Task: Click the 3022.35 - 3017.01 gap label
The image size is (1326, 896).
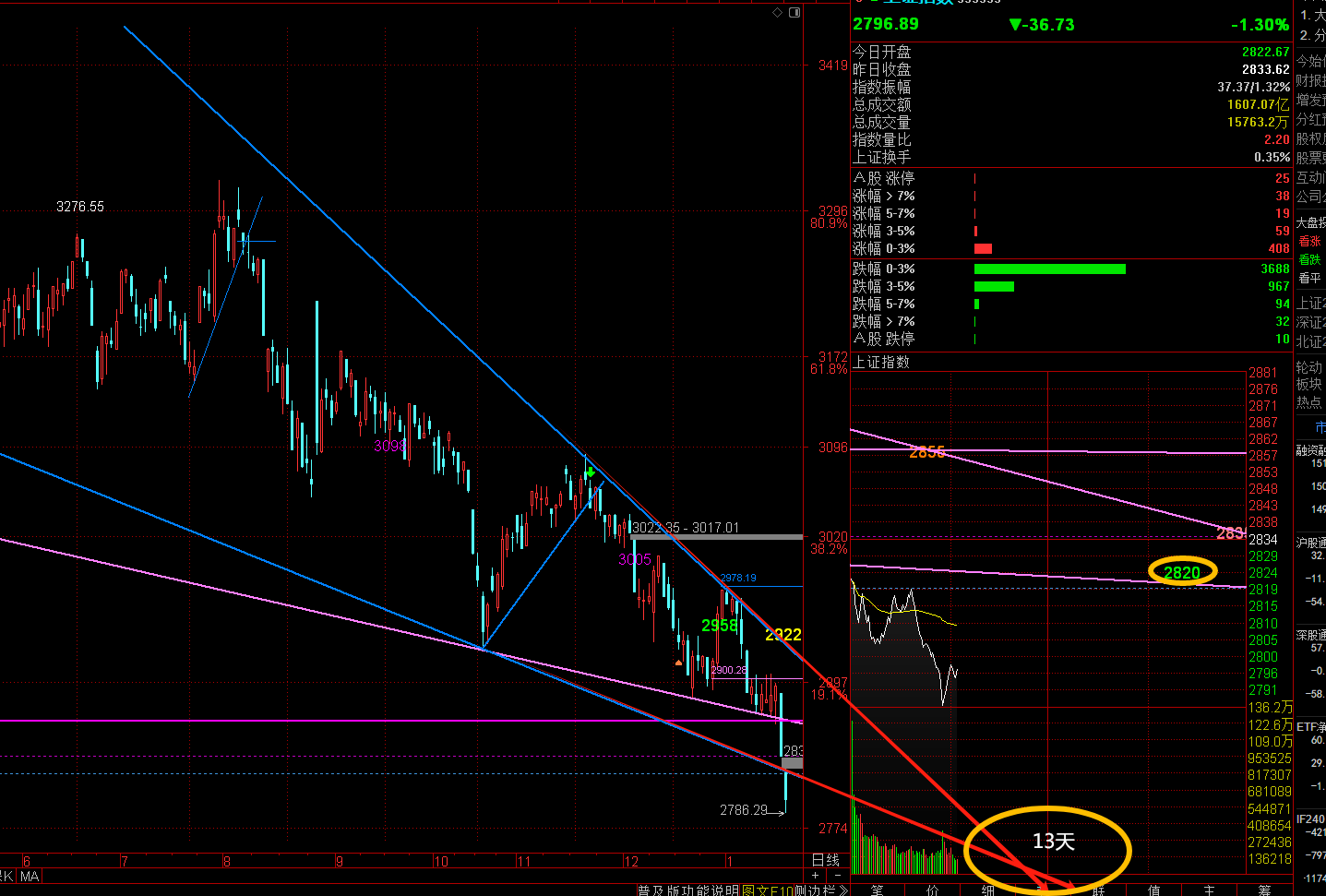Action: 687,528
